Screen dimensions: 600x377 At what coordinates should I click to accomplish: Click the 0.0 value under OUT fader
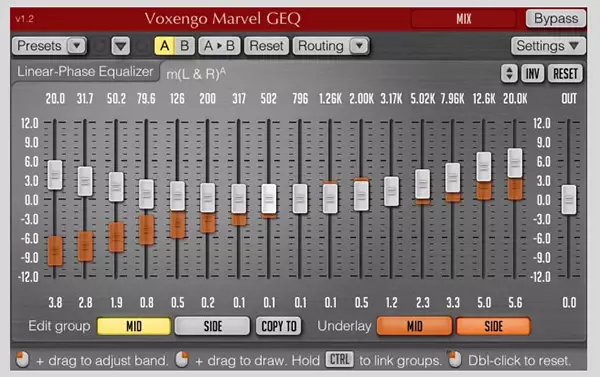[x=569, y=303]
